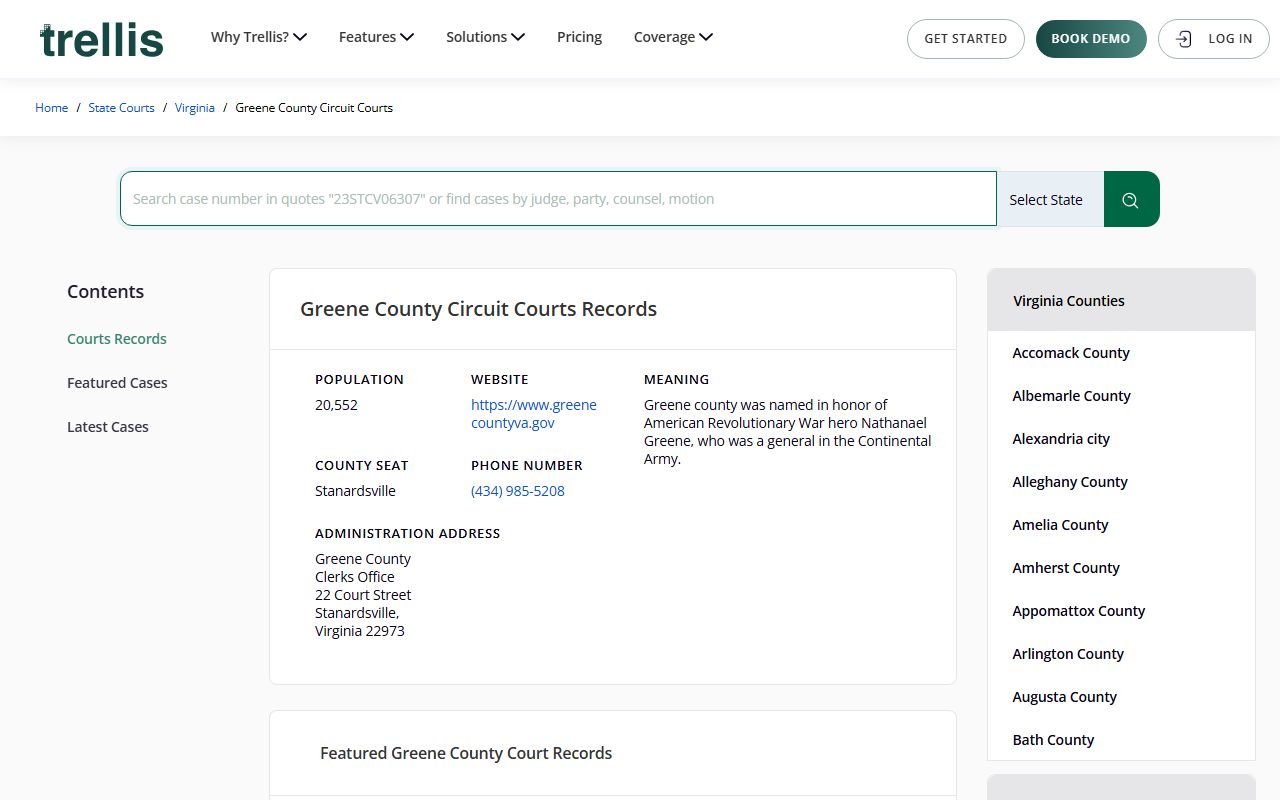Expand the Why Trellis? menu
The height and width of the screenshot is (800, 1280).
(x=258, y=37)
